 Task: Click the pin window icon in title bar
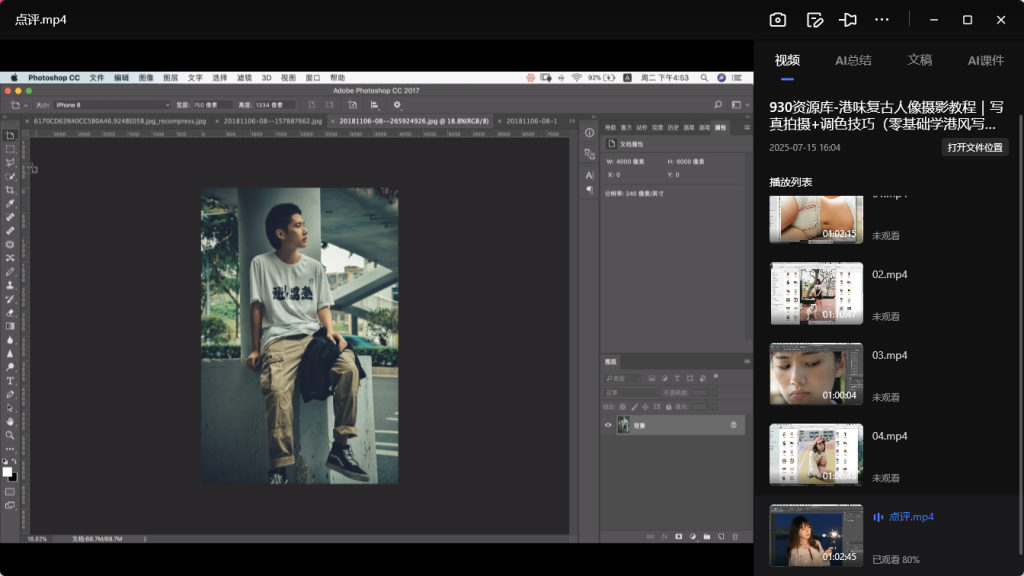(848, 20)
